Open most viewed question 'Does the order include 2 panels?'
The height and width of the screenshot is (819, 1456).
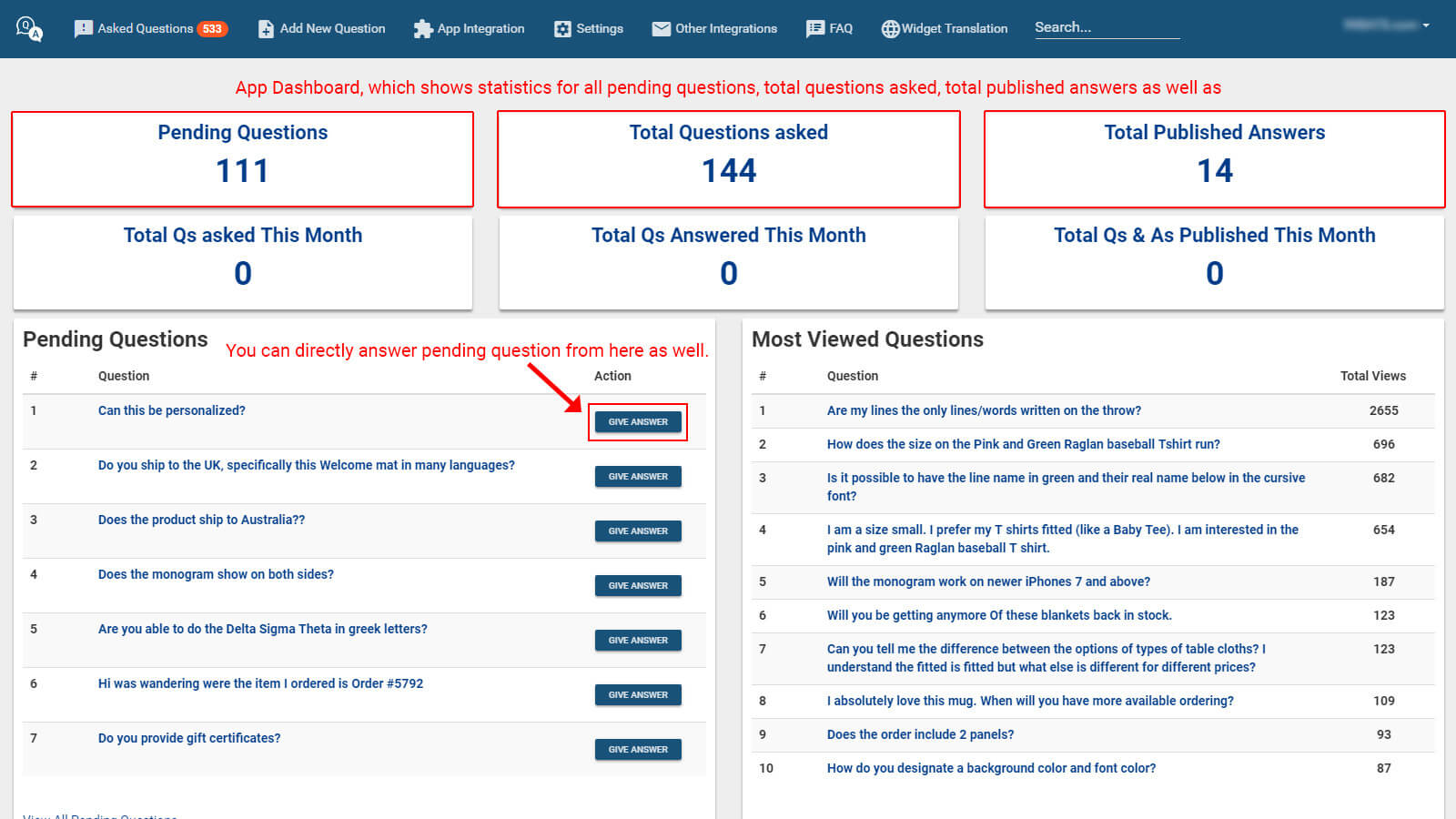coord(920,734)
